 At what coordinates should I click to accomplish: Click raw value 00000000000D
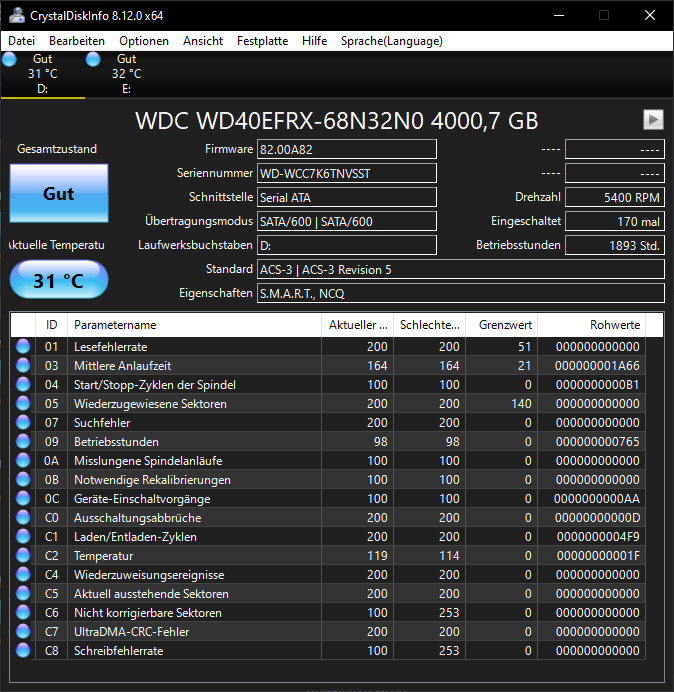597,518
